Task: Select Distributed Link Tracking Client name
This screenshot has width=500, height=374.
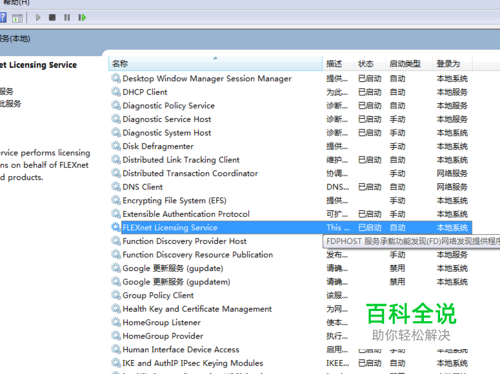Action: (181, 160)
